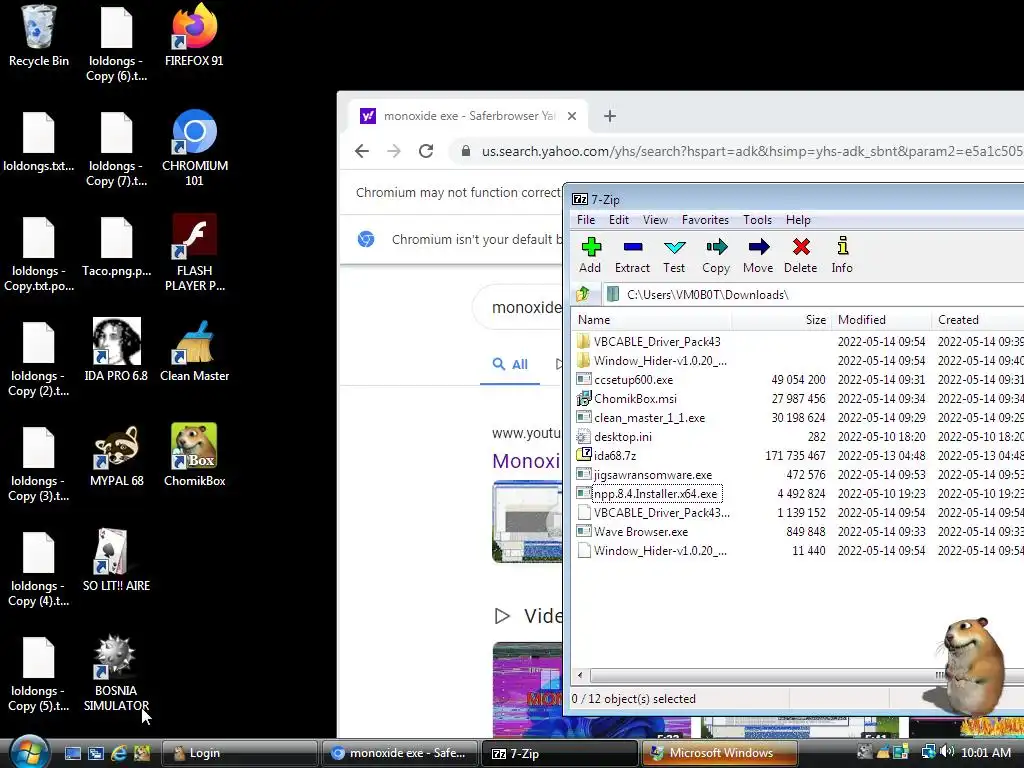Open the MYPAL 68 desktop shortcut

pyautogui.click(x=116, y=455)
